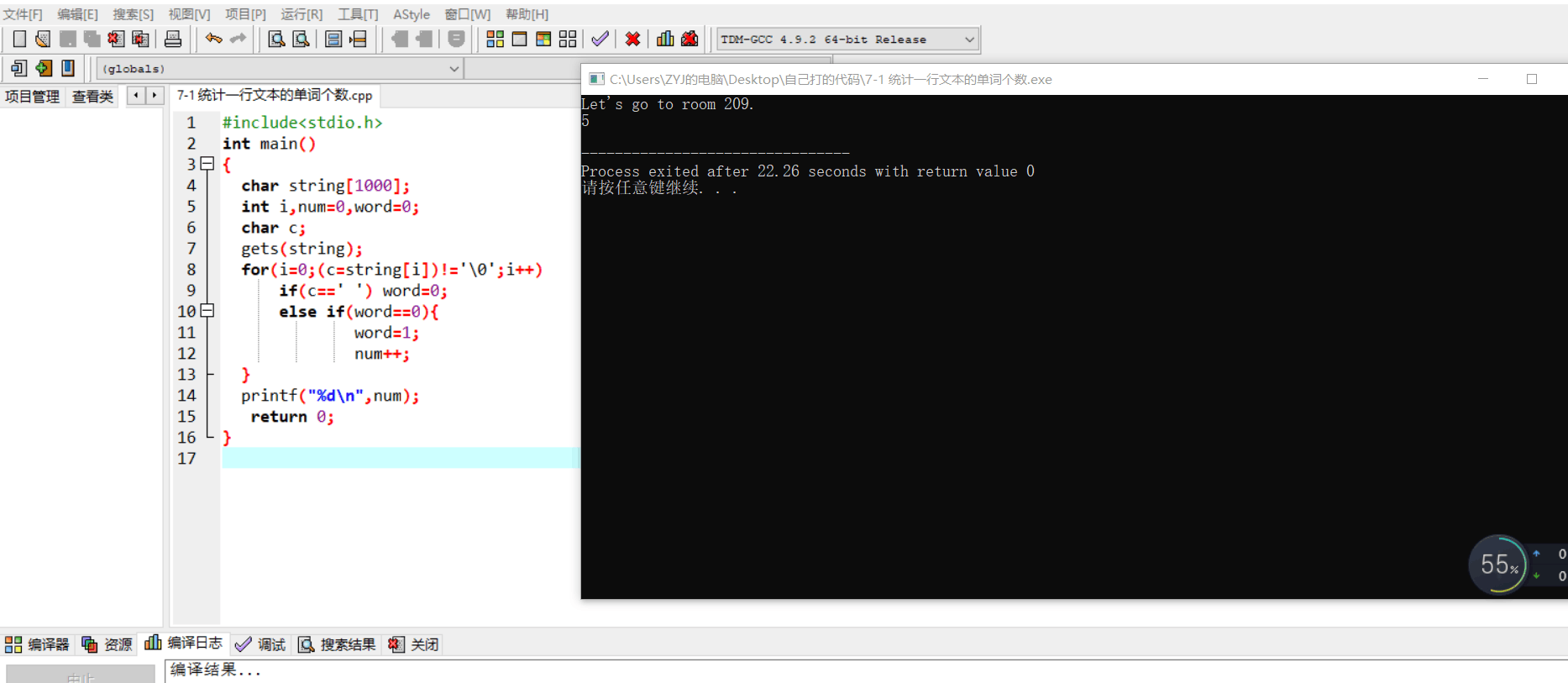1568x683 pixels.
Task: Print the current source file
Action: (173, 39)
